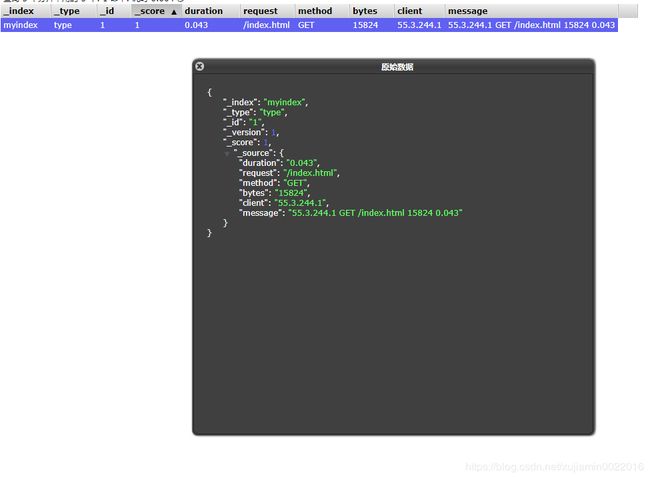This screenshot has width=650, height=479.
Task: Sort by the request column header
Action: point(267,11)
